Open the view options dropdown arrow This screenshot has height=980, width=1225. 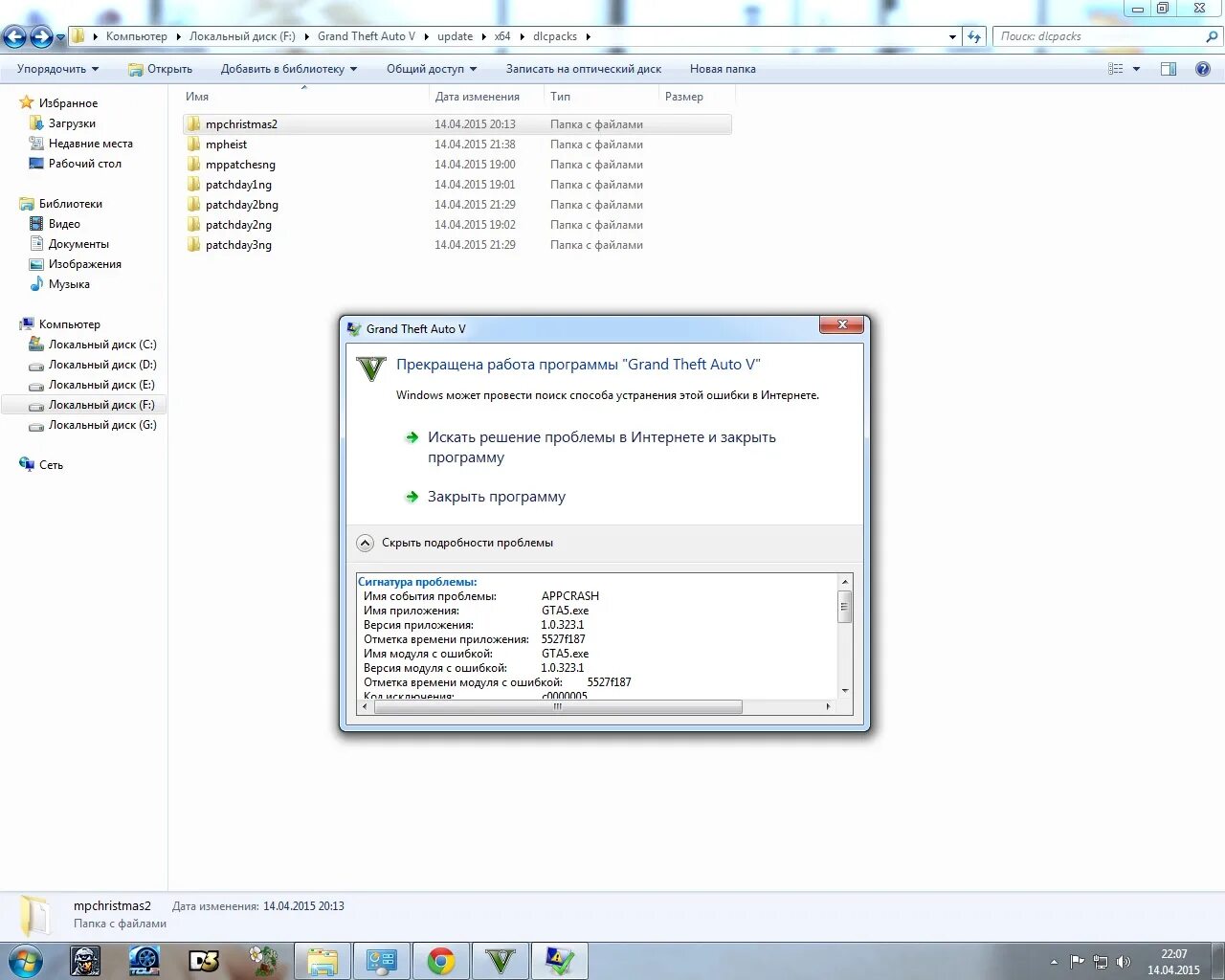point(1137,69)
